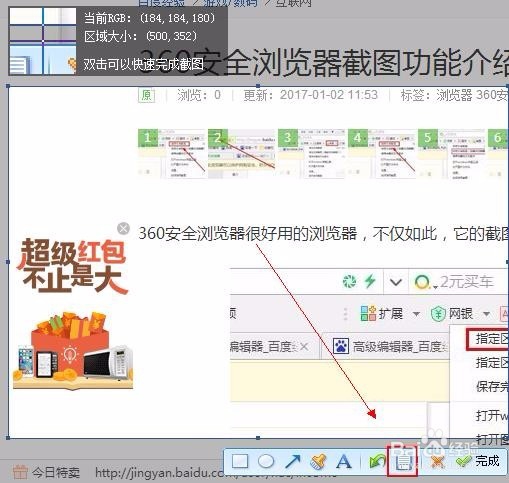The width and height of the screenshot is (509, 483).
Task: Open step thumbnail number 1
Action: (x=172, y=153)
